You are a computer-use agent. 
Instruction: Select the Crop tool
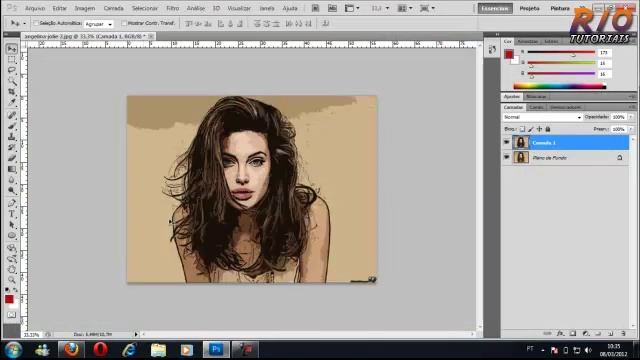click(12, 92)
